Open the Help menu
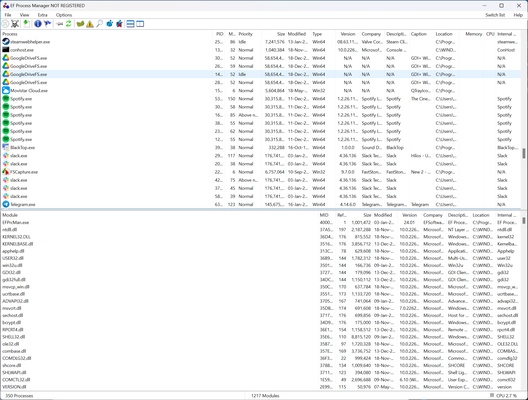 coord(518,15)
